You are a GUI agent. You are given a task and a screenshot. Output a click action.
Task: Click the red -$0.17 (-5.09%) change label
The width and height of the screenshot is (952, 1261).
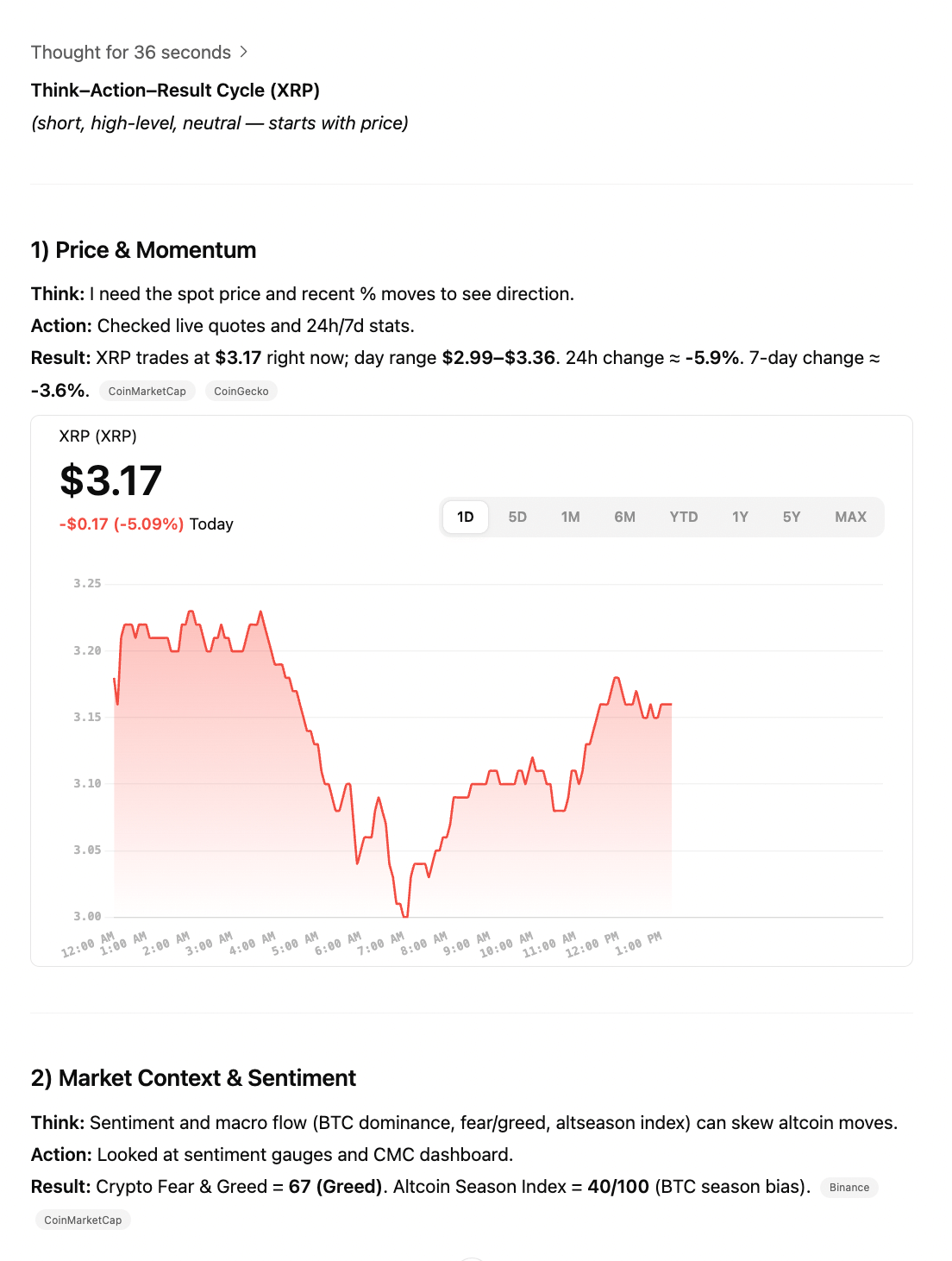point(122,524)
